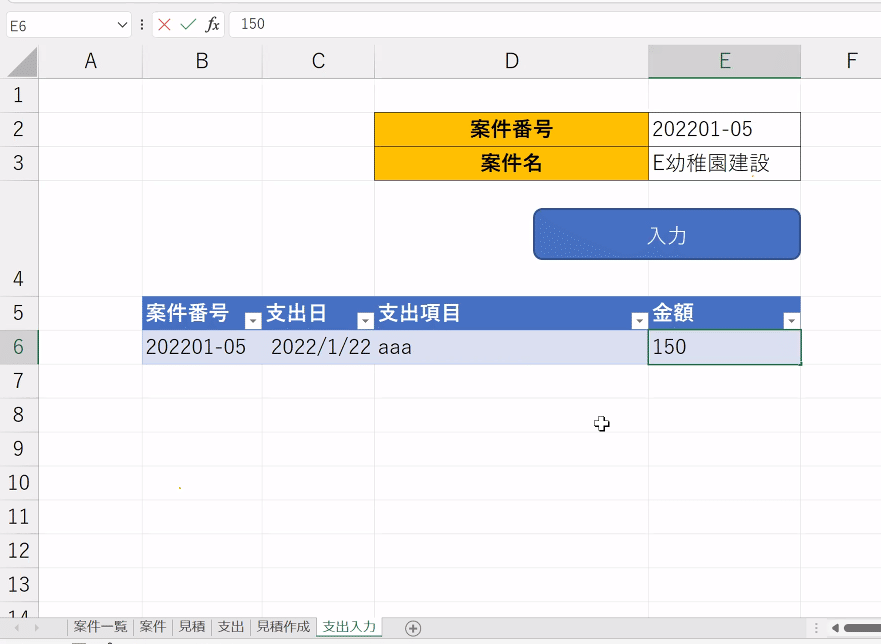The width and height of the screenshot is (881, 644).
Task: Select column F header
Action: coord(841,61)
